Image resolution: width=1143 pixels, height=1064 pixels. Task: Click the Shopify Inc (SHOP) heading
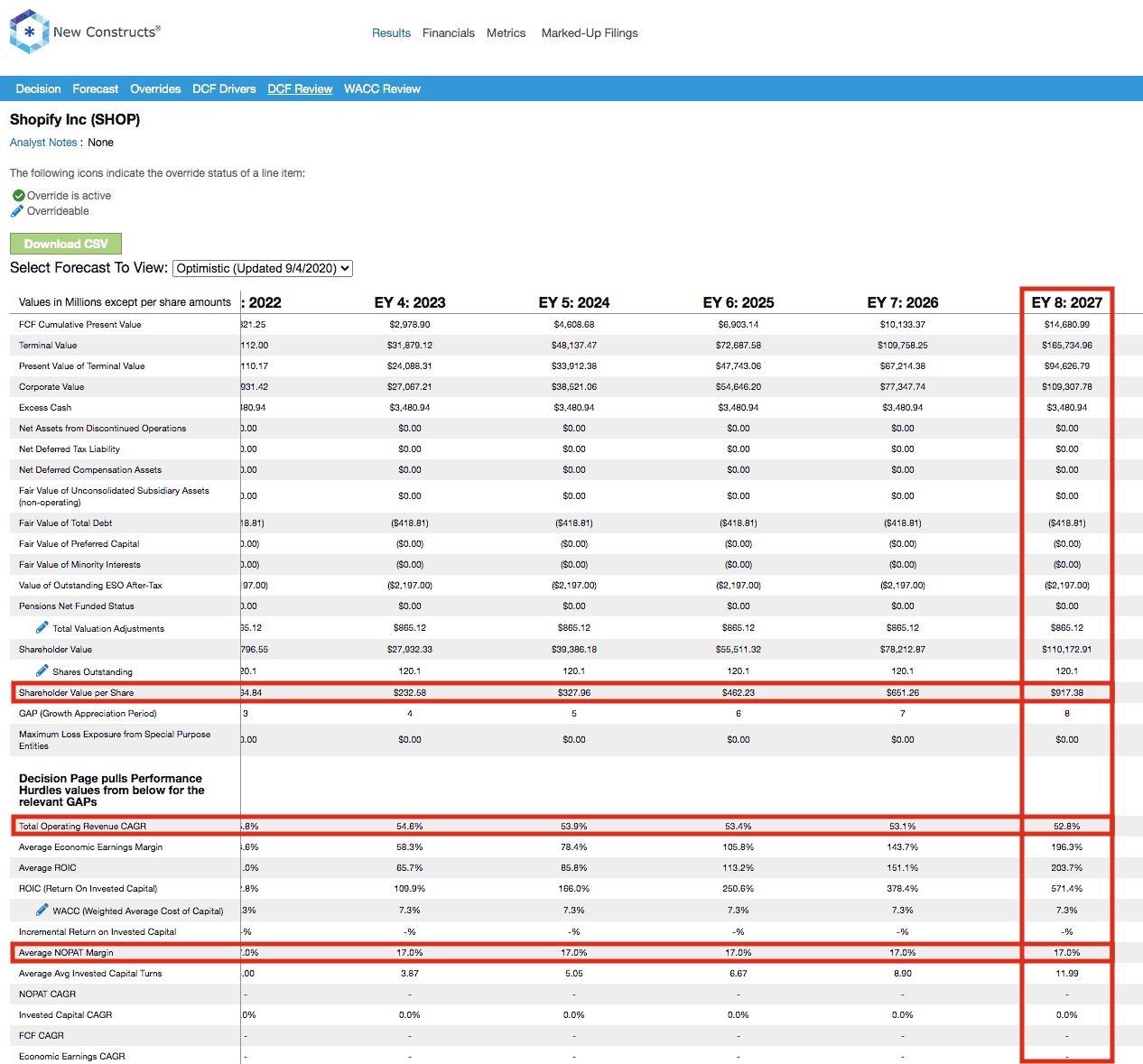[x=75, y=119]
